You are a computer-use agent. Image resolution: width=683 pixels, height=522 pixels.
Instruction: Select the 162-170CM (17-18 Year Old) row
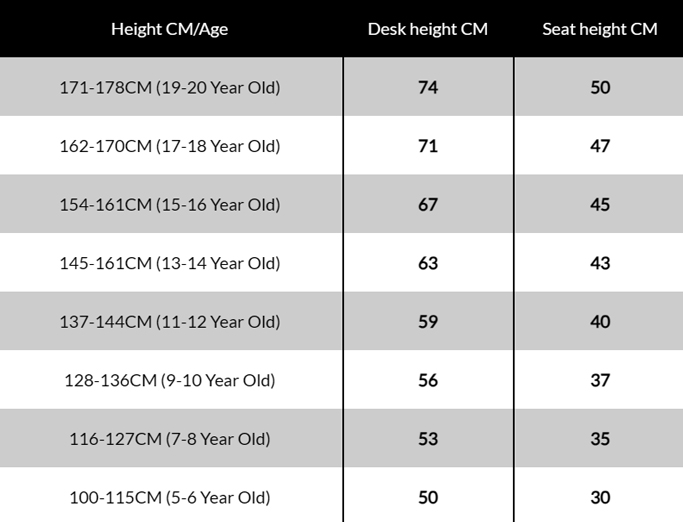coord(342,145)
